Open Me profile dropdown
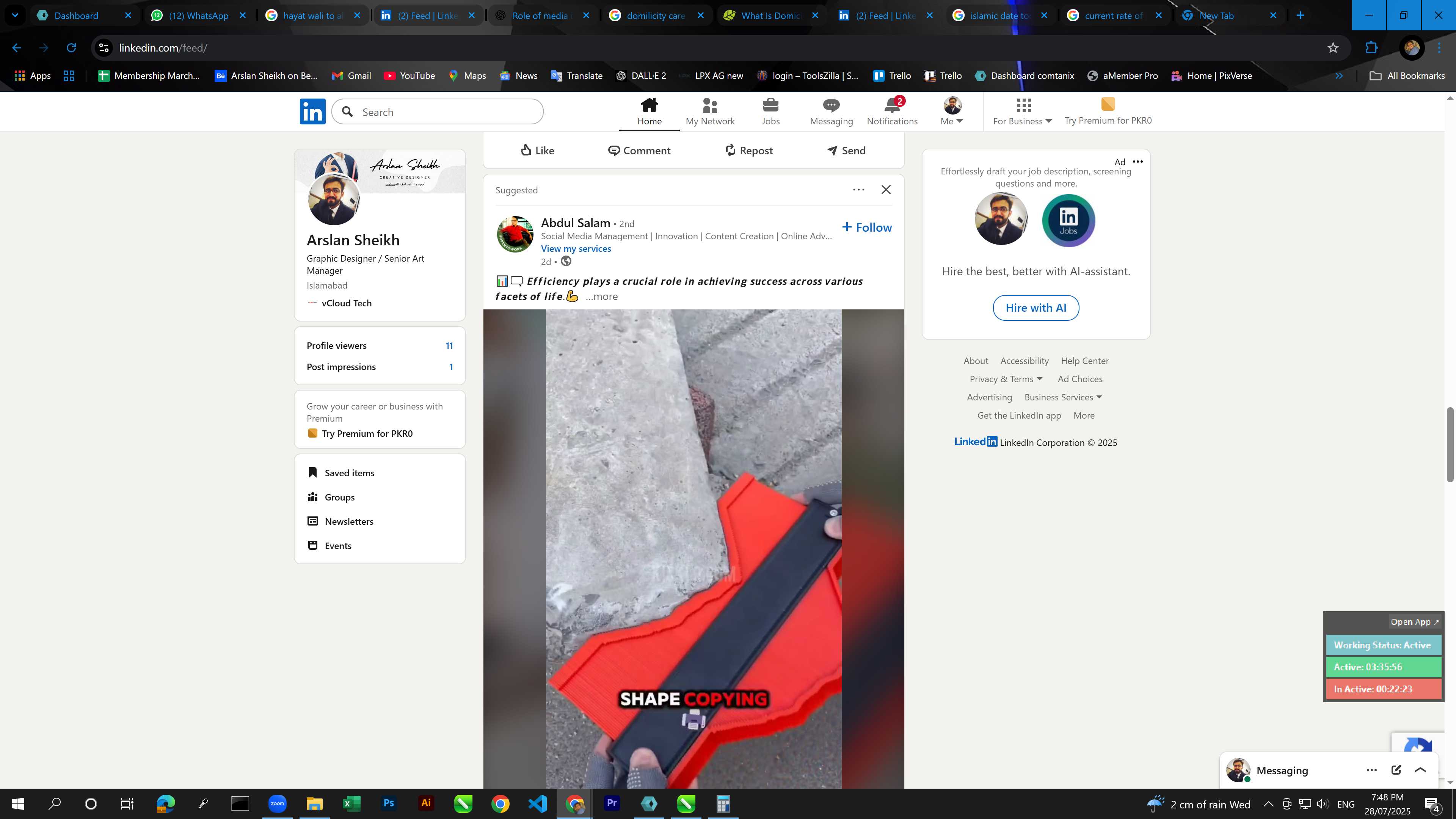This screenshot has width=1456, height=819. click(952, 111)
